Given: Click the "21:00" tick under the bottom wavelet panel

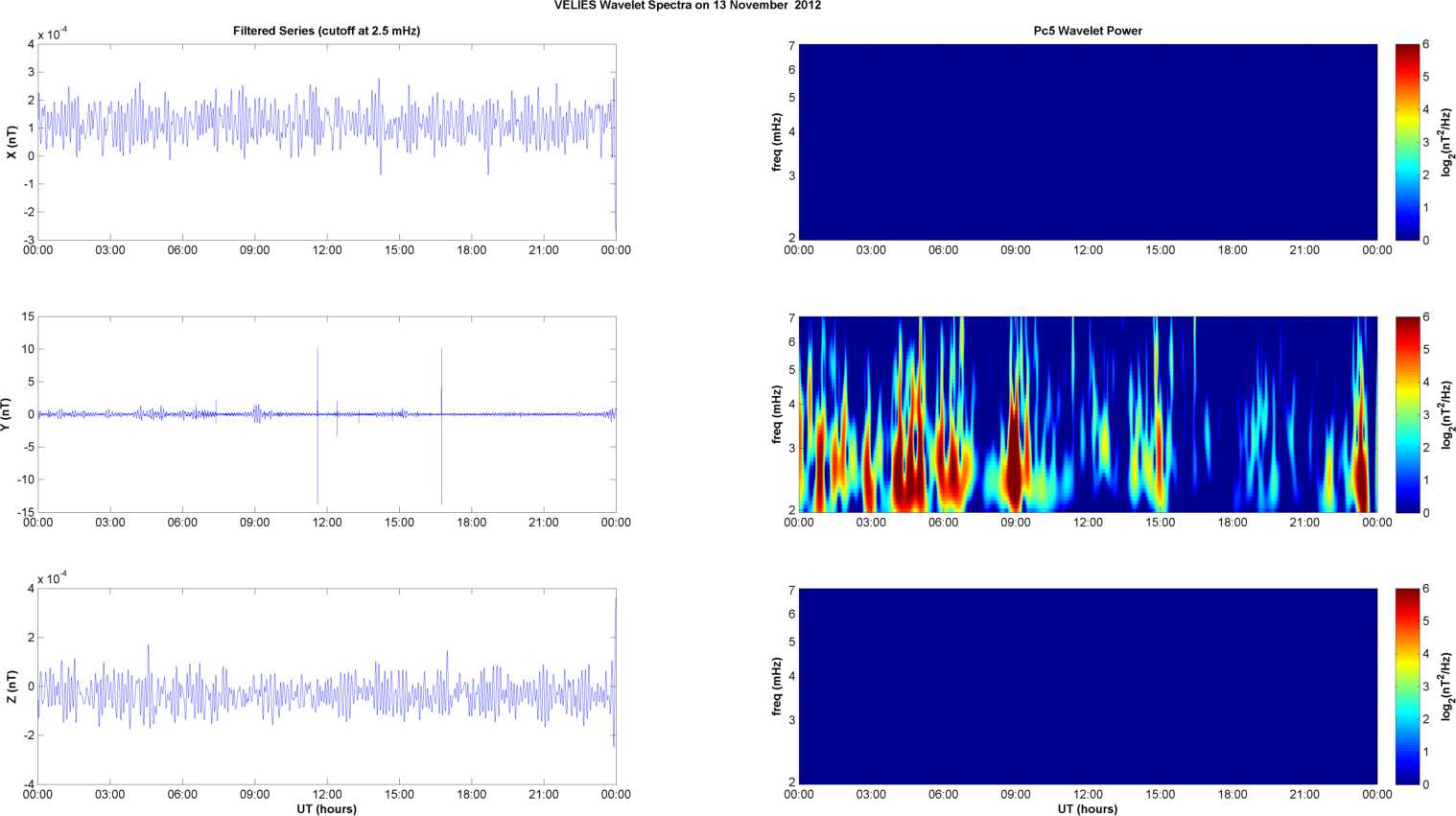Looking at the screenshot, I should 1304,795.
